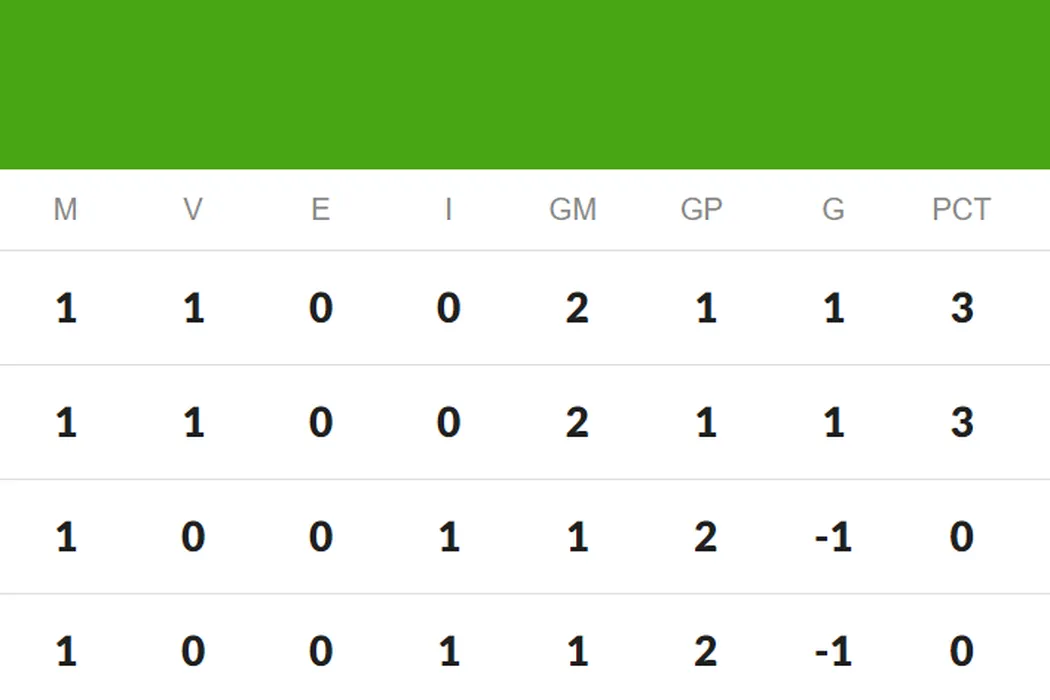Click the second row's PCT value 3
This screenshot has height=700, width=1050.
tap(961, 423)
